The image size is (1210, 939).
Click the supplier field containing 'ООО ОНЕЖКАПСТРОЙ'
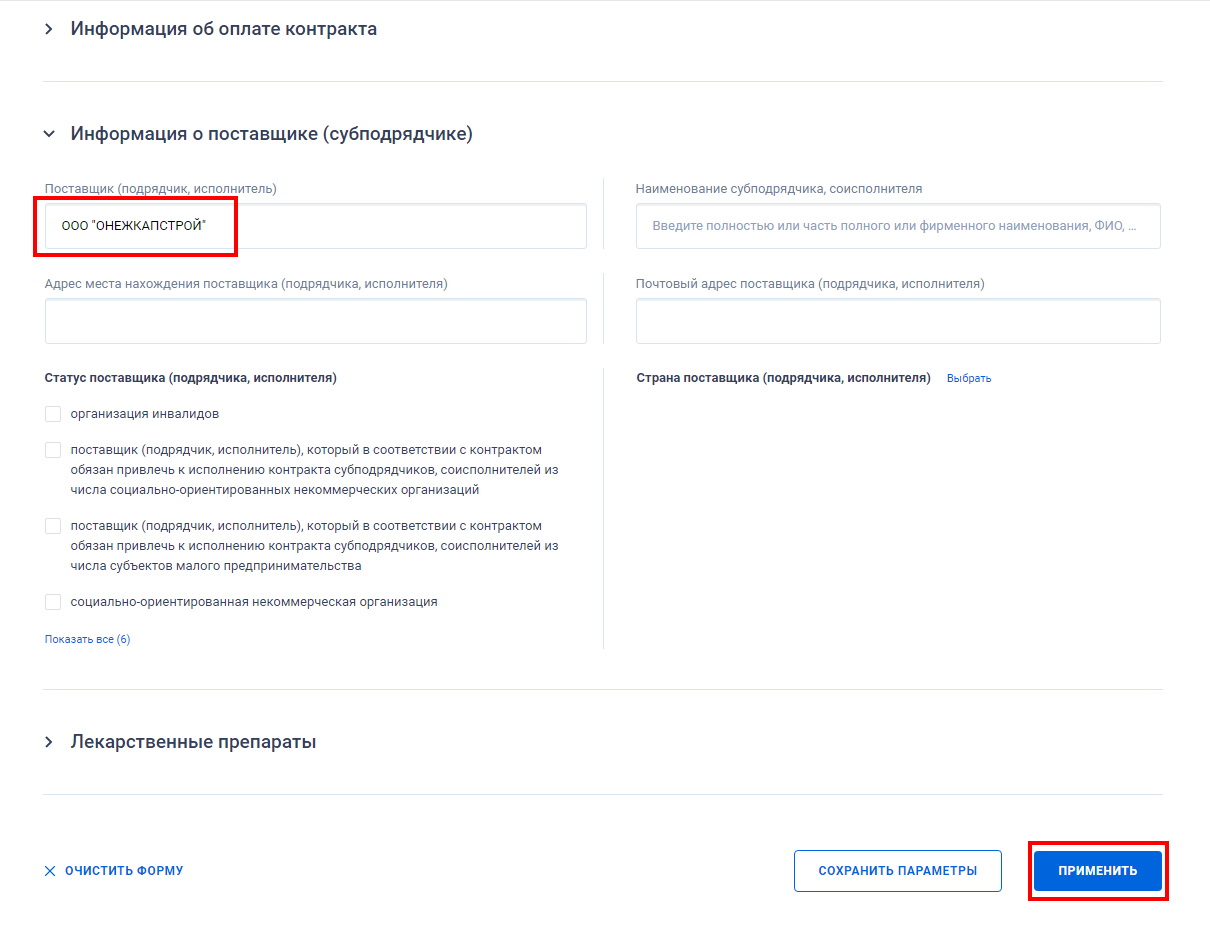point(315,226)
